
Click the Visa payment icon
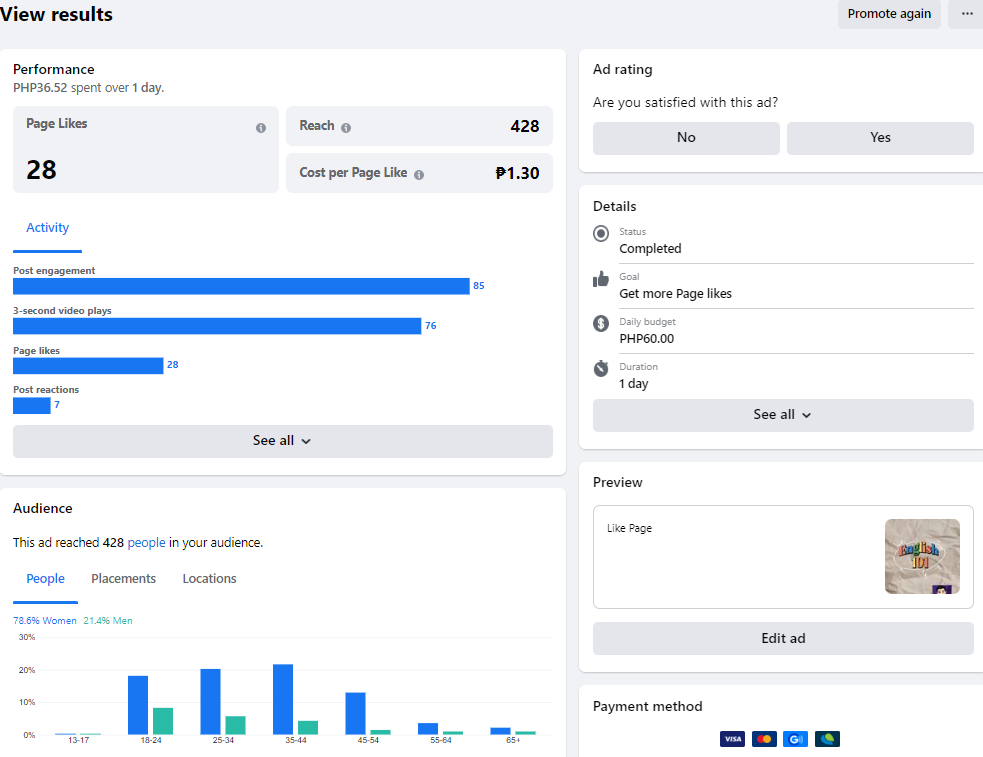tap(732, 739)
